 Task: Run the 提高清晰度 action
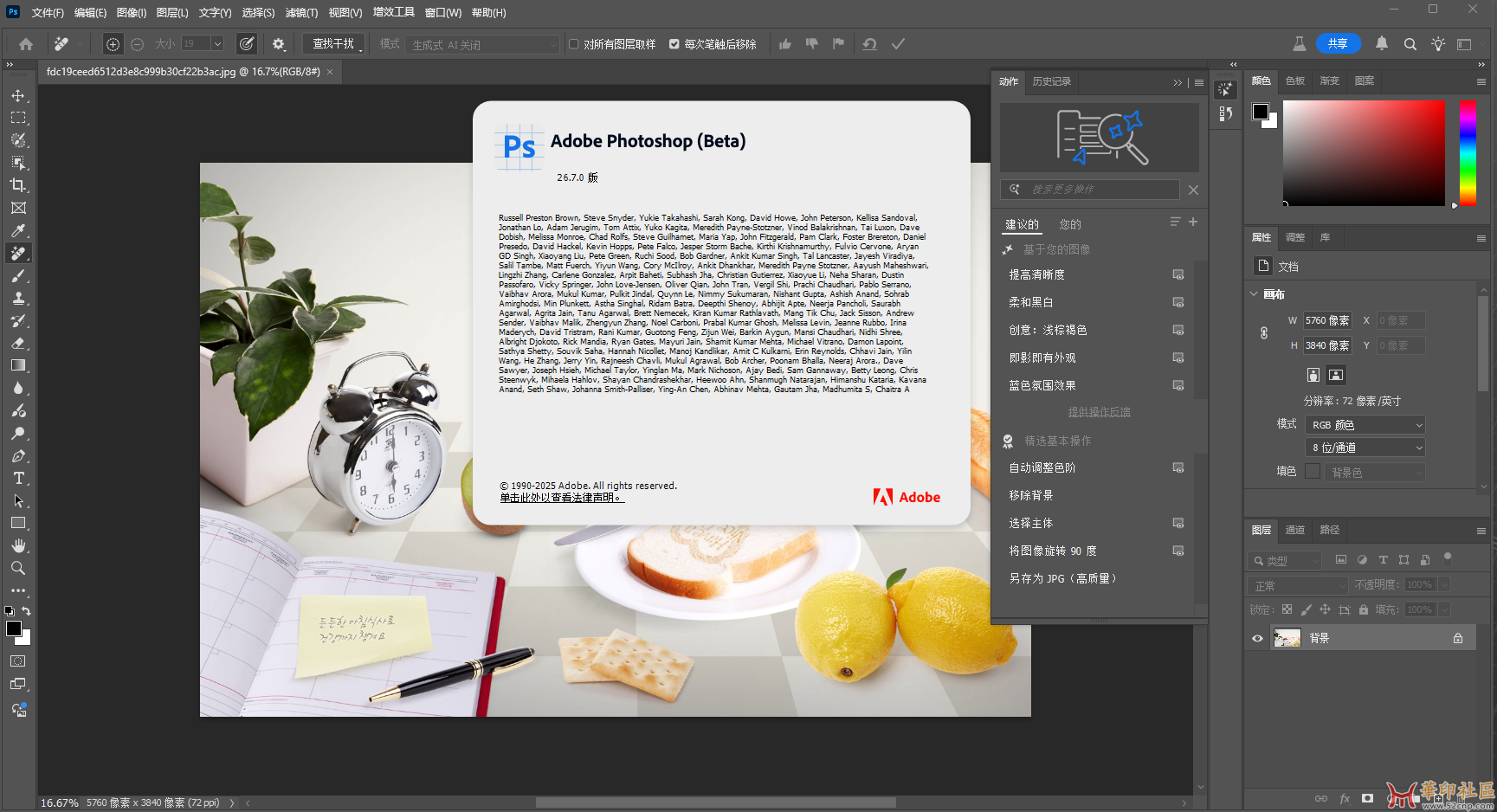pos(1037,274)
